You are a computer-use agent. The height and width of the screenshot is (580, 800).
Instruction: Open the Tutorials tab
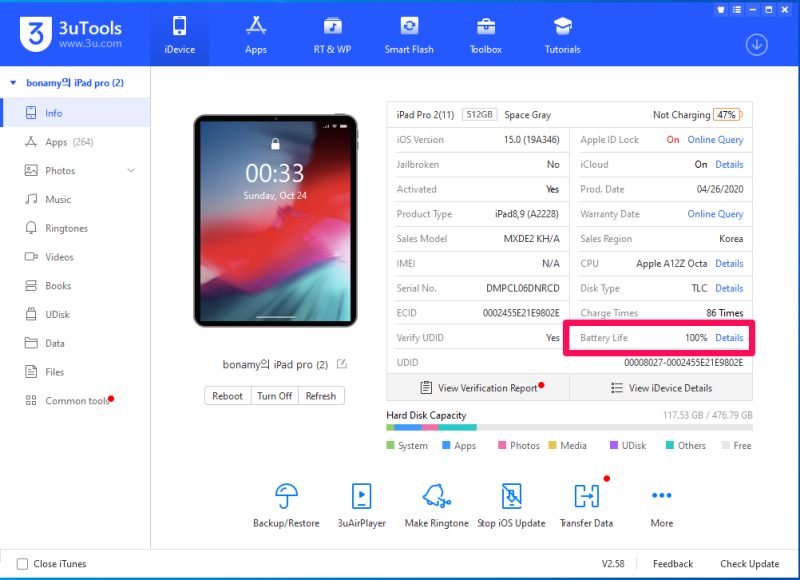[x=562, y=35]
